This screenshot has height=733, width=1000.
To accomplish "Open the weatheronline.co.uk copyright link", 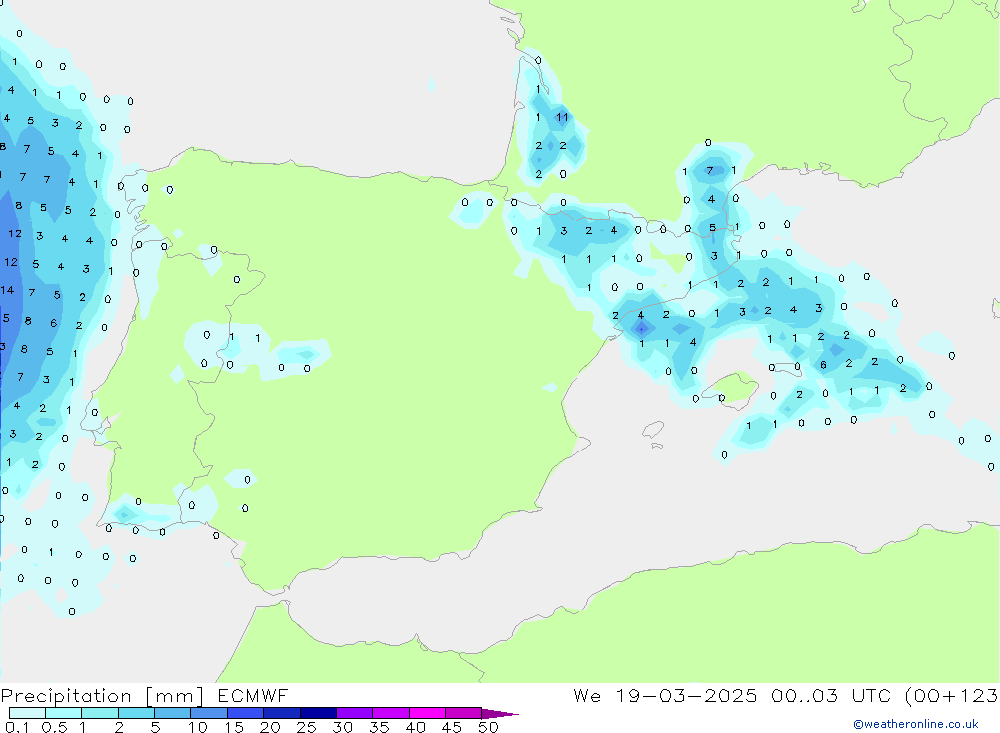I will point(916,724).
